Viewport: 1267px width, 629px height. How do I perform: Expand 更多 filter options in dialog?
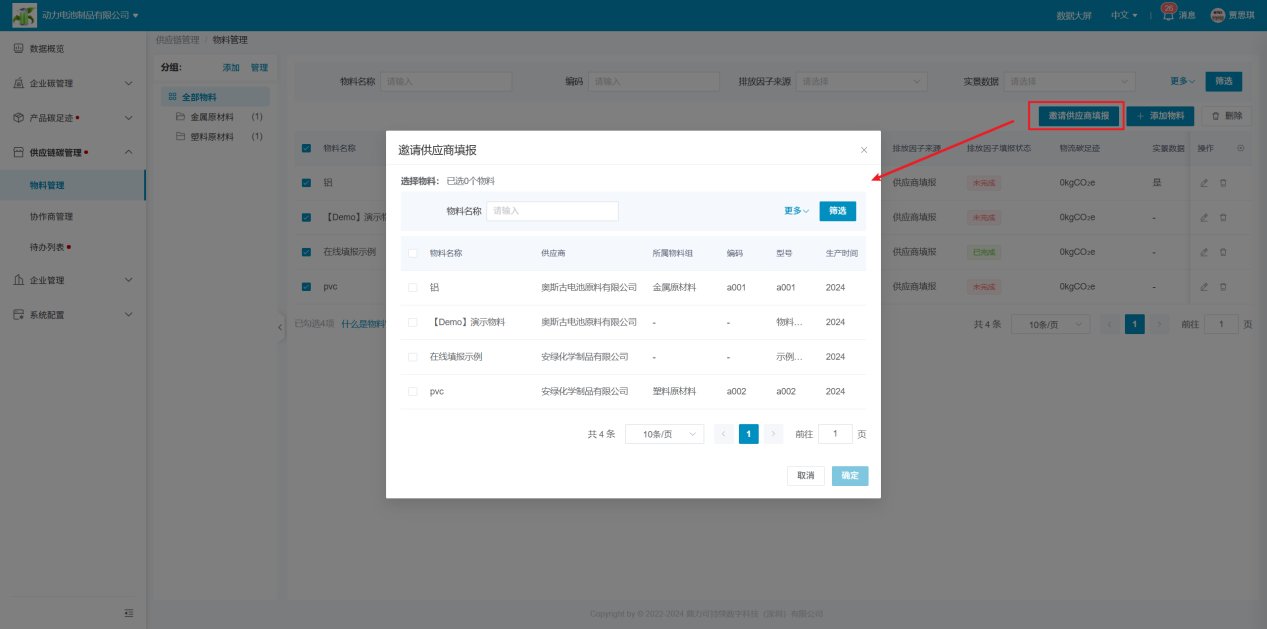click(x=796, y=211)
